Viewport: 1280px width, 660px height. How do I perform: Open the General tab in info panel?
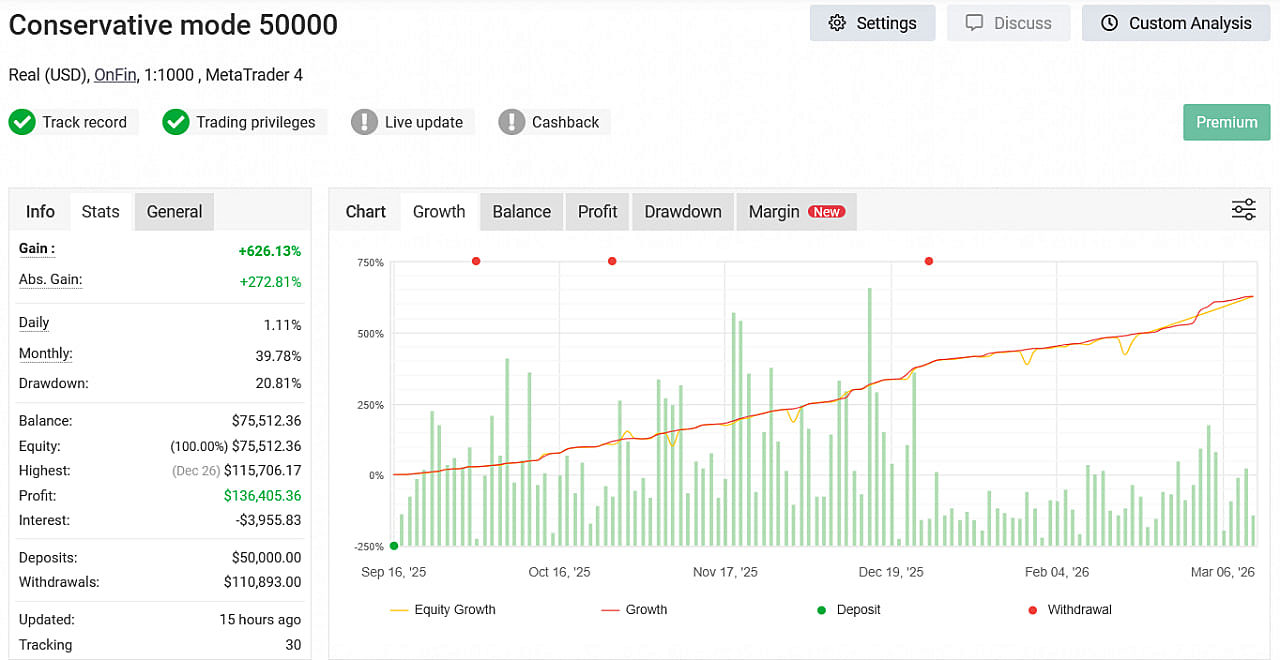click(x=174, y=211)
